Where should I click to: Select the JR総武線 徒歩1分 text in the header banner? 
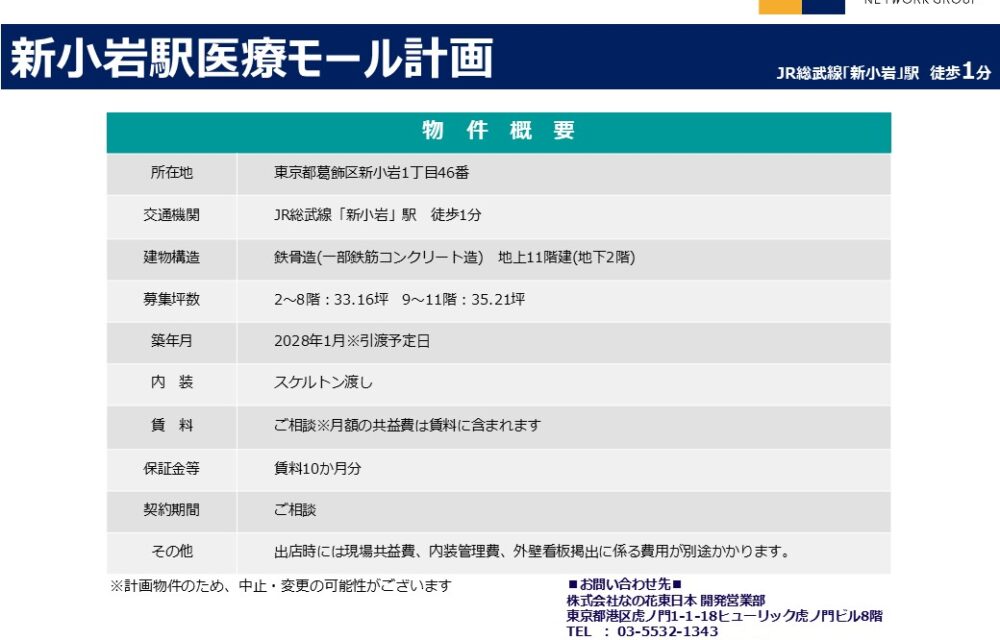[883, 72]
